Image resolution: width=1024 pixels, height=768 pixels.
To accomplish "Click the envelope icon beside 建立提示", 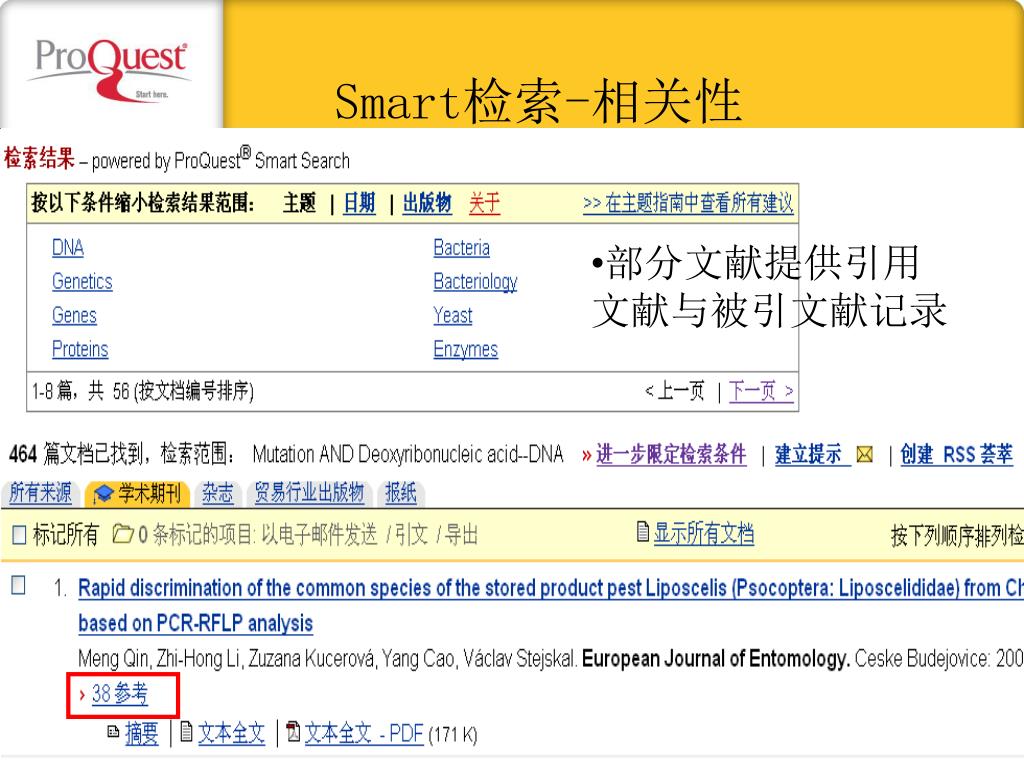I will (x=864, y=455).
